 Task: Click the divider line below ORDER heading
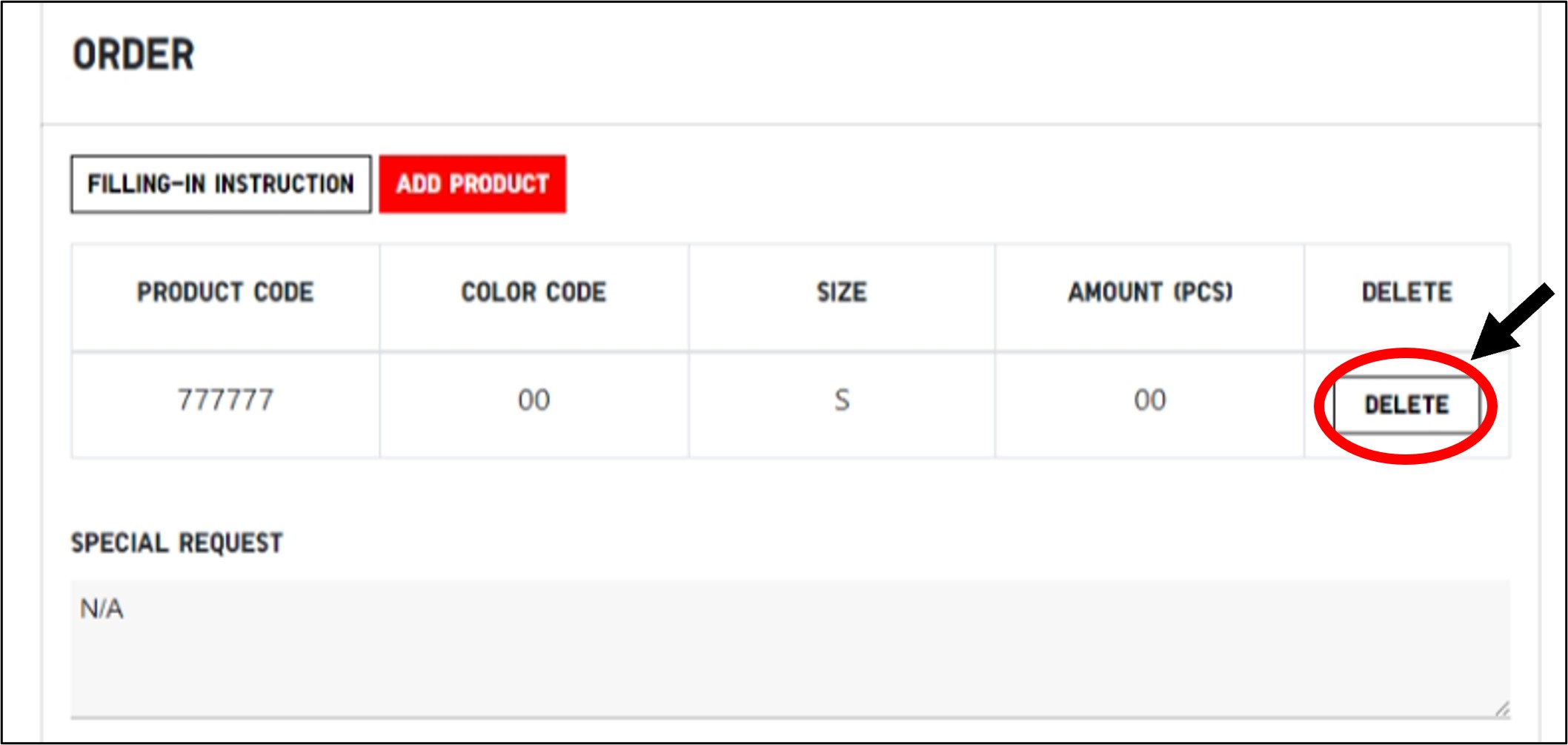pos(789,124)
